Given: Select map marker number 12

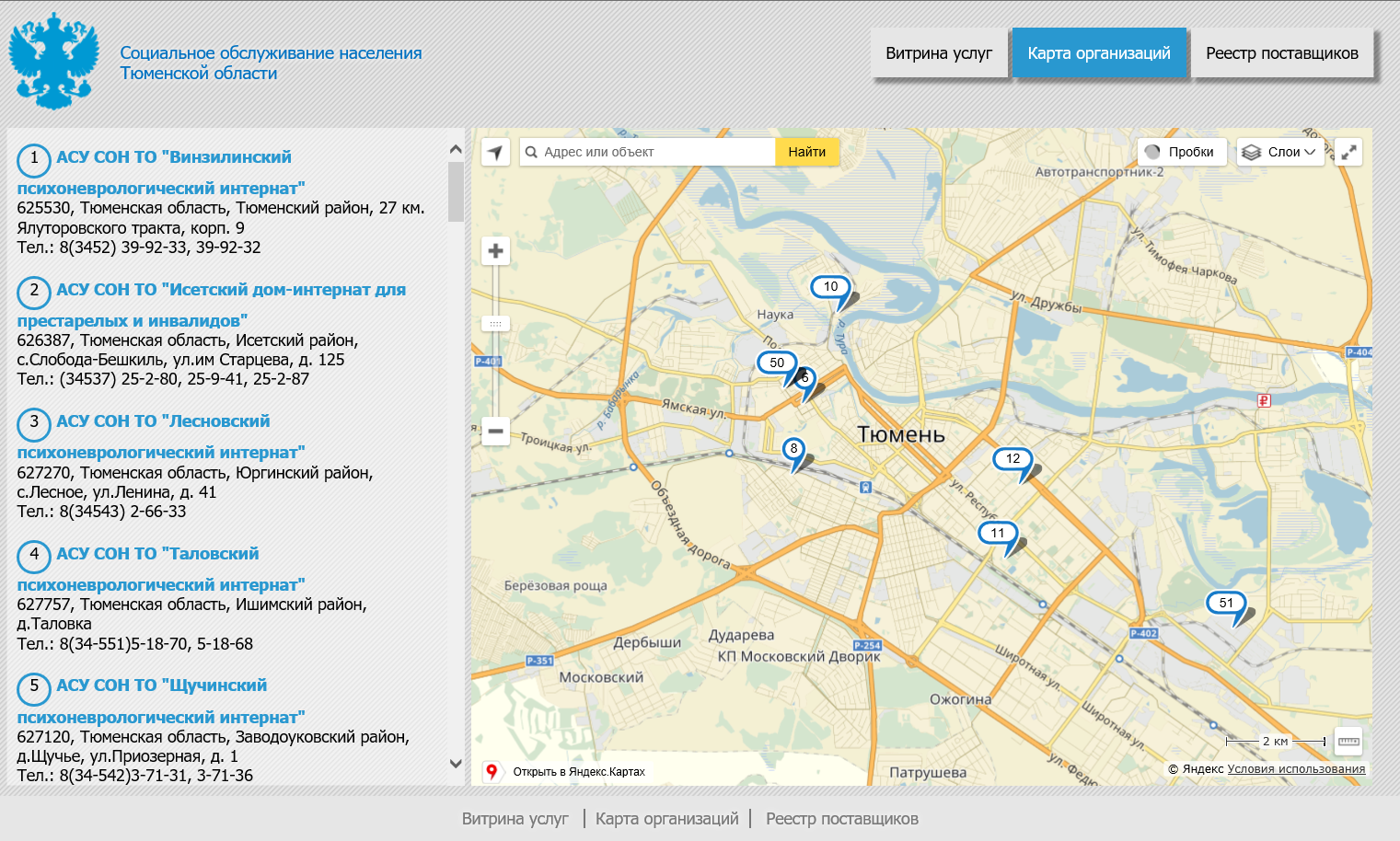Looking at the screenshot, I should tap(1012, 458).
